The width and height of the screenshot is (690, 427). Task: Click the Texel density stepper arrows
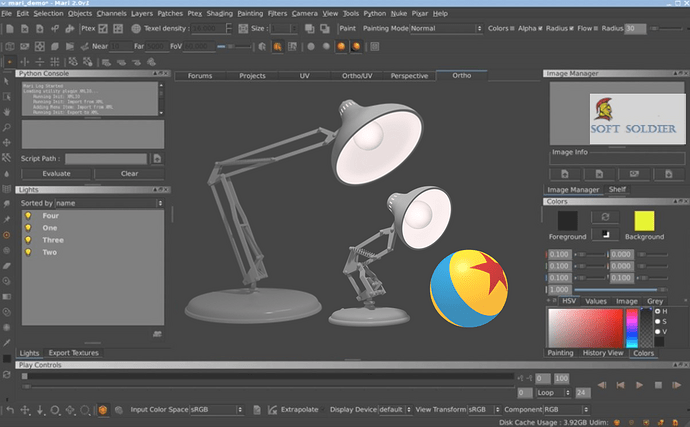[228, 29]
